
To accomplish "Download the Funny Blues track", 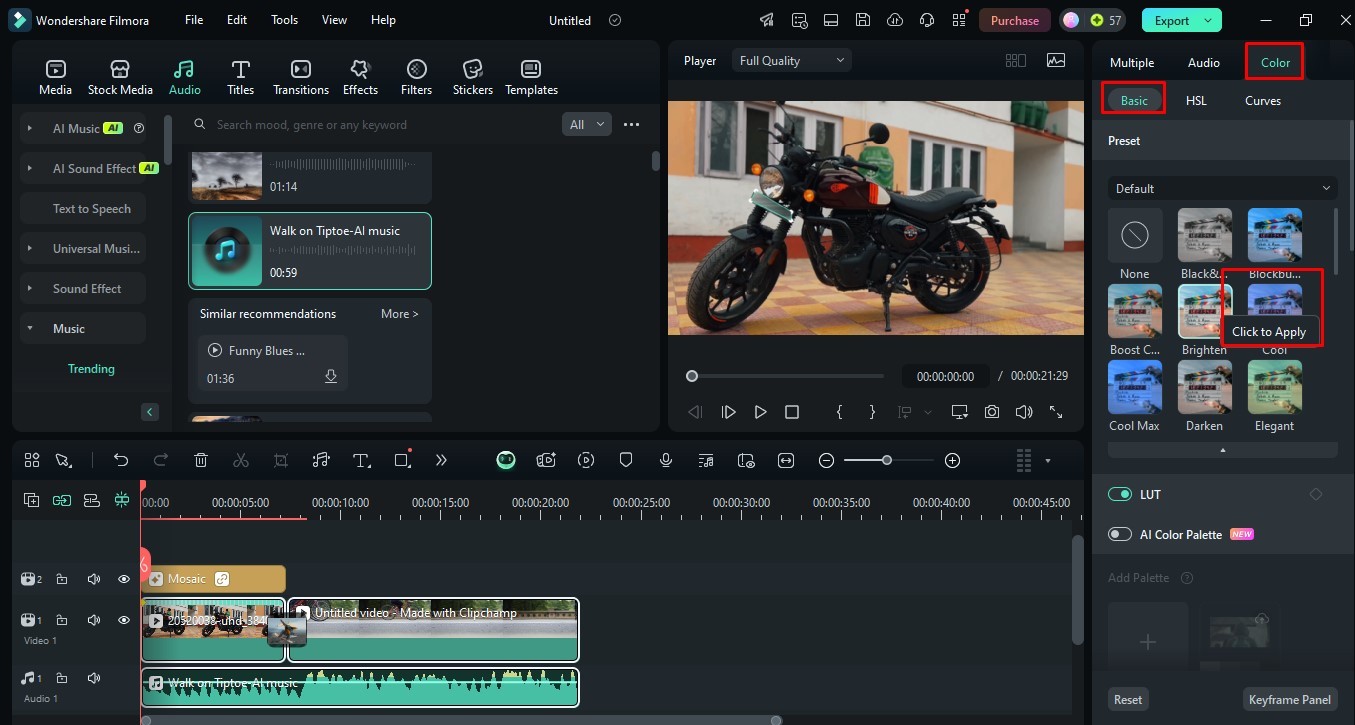I will point(331,377).
